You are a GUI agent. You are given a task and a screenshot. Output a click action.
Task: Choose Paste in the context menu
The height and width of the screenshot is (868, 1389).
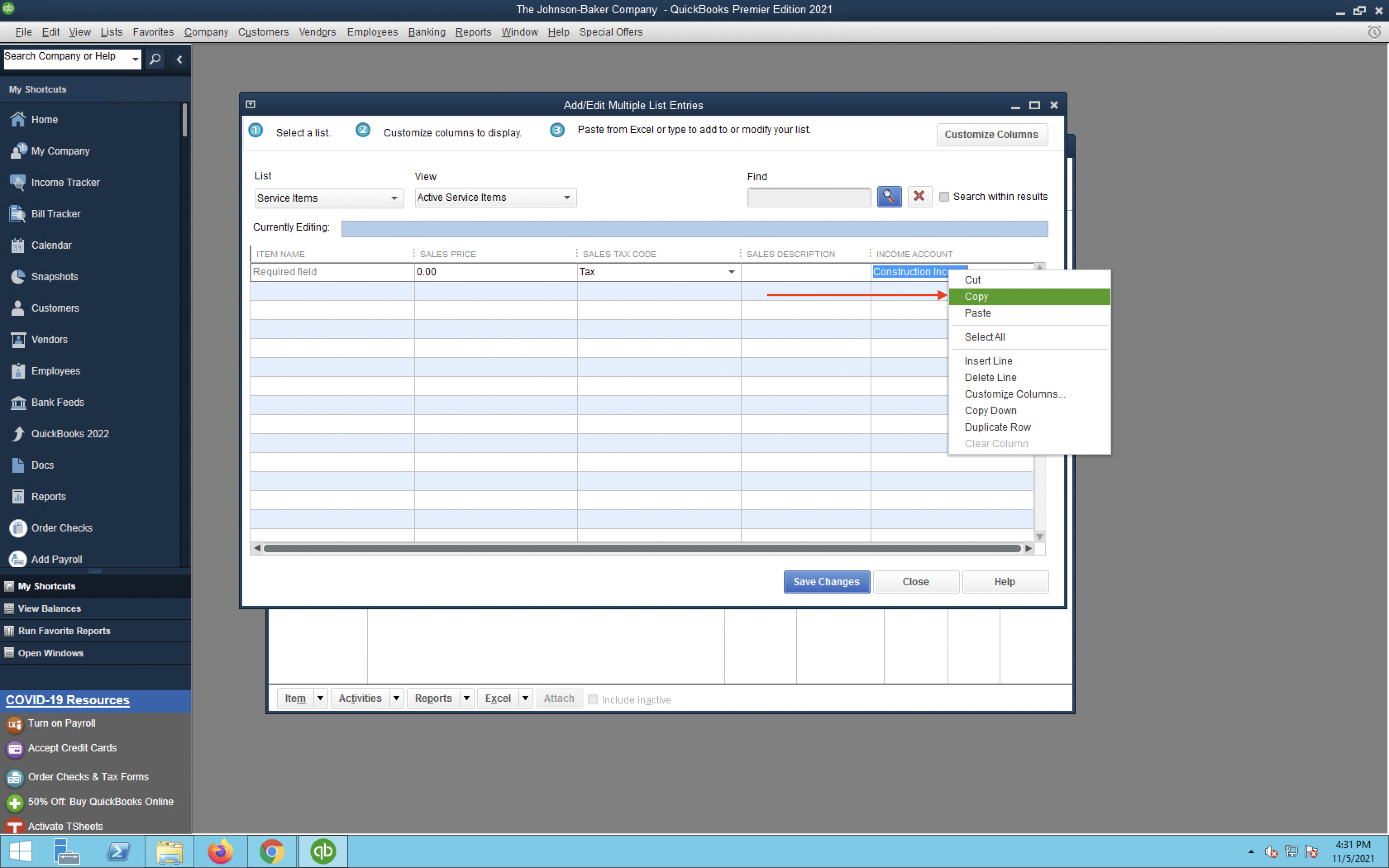point(1029,313)
